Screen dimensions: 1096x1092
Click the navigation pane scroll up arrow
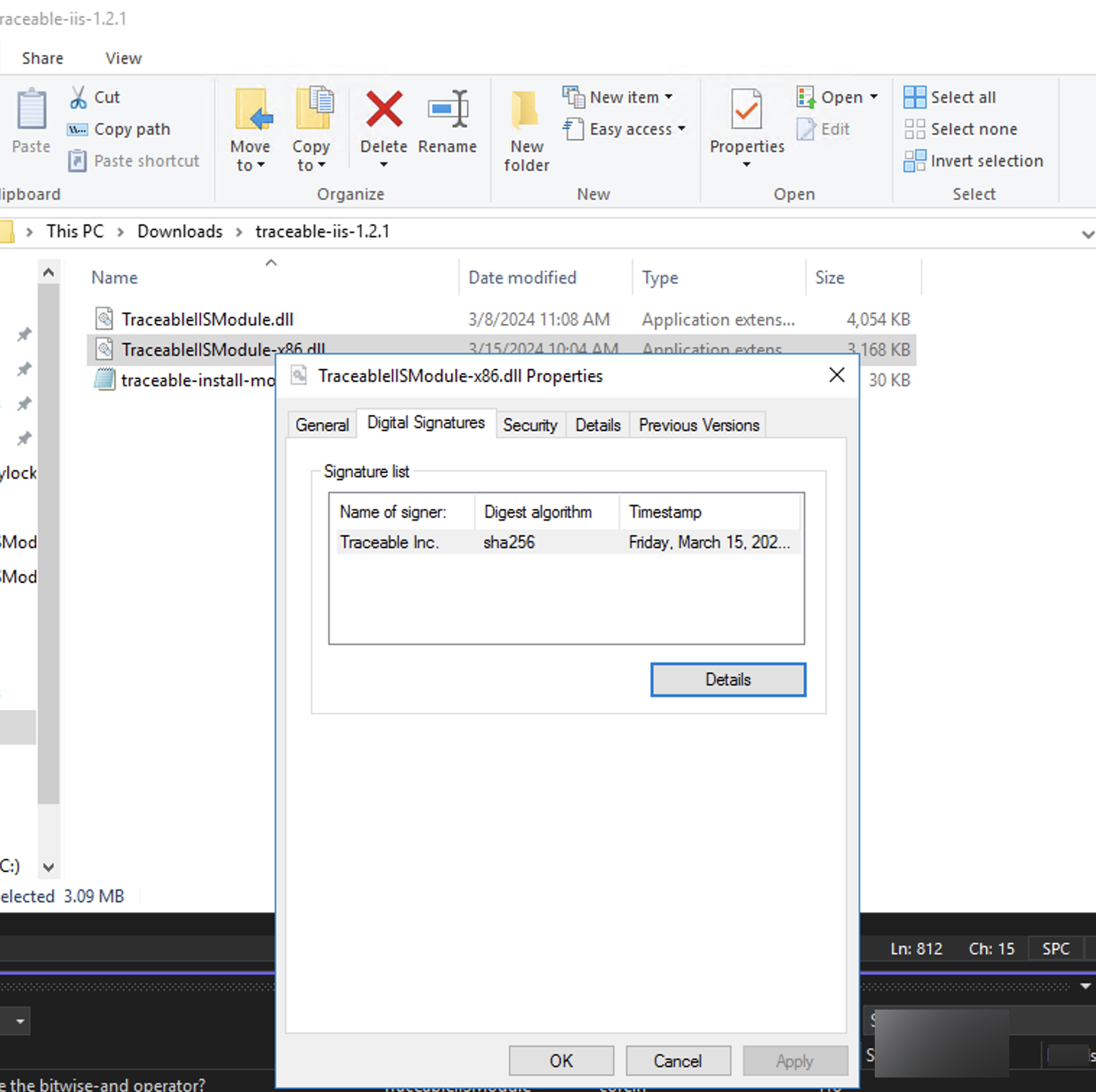48,273
